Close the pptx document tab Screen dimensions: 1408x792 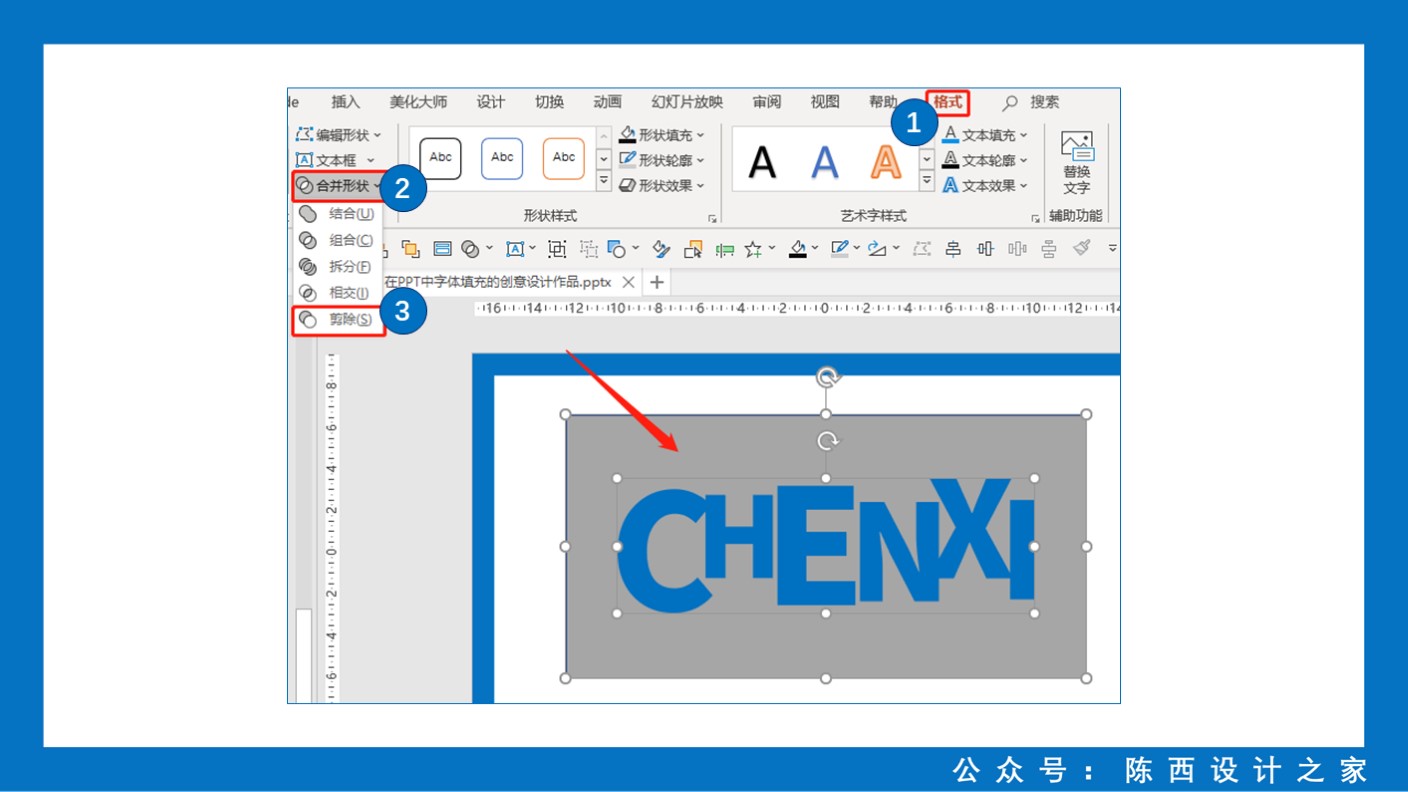point(628,282)
